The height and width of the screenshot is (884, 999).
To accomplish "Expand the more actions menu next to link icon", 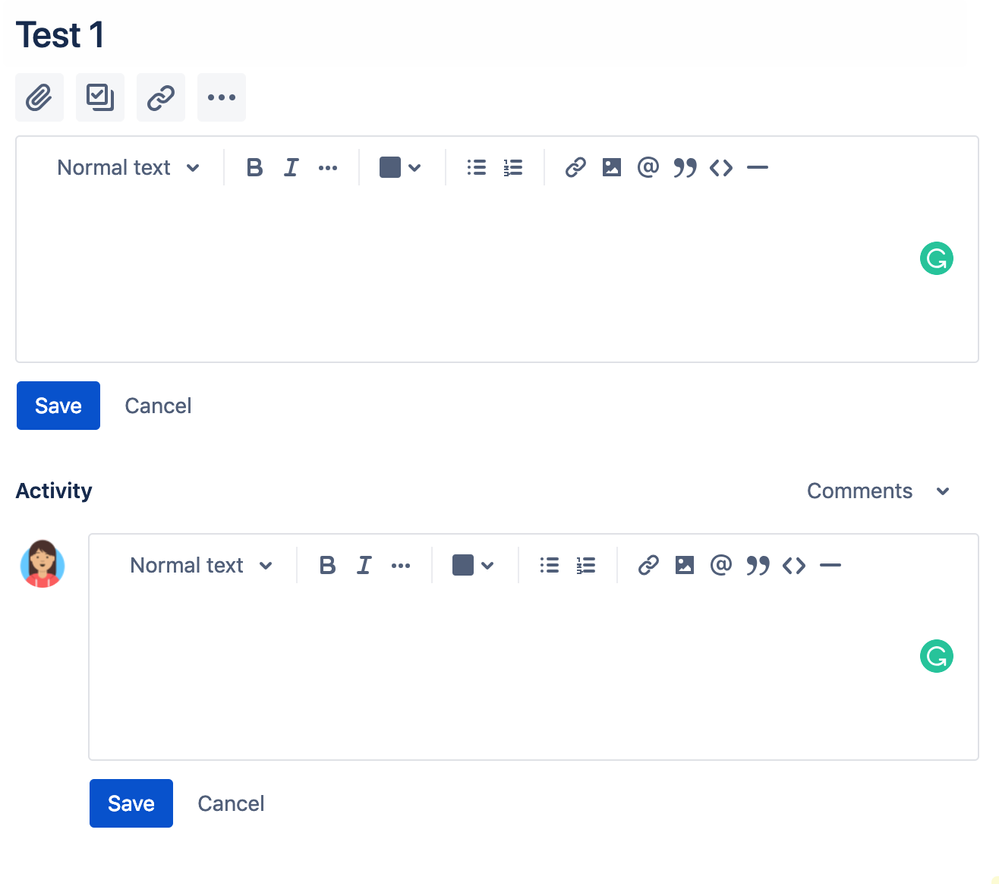I will [x=221, y=97].
